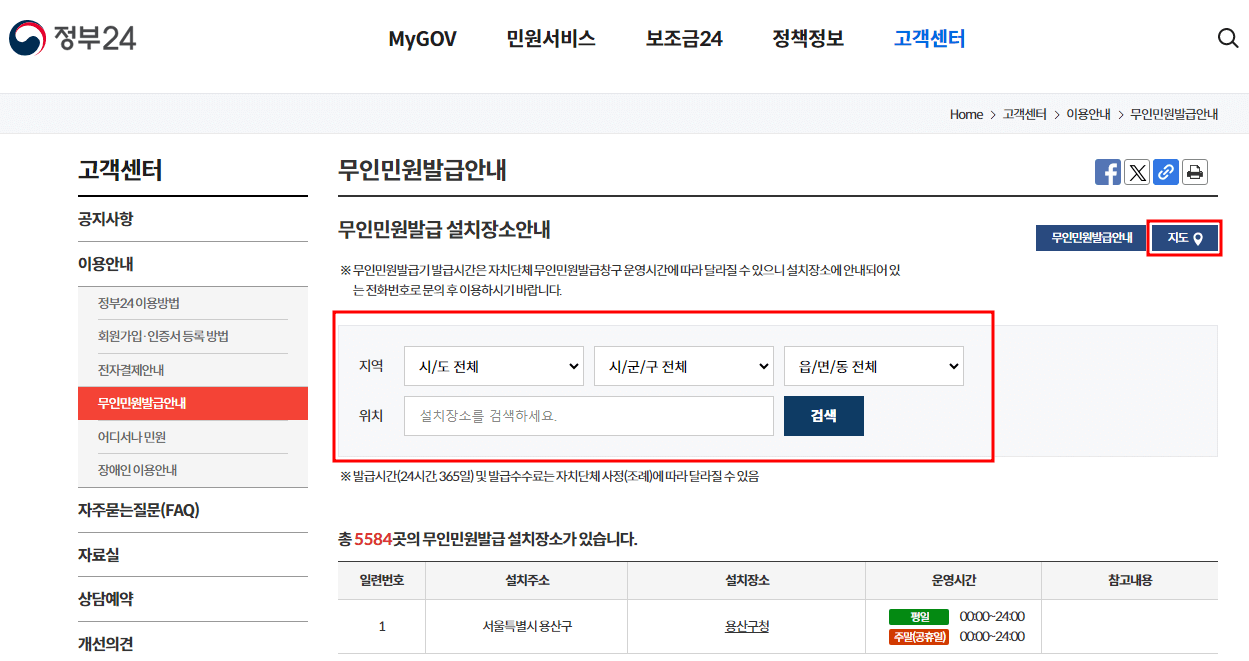Open the 시/군/구 전체 dropdown

[x=683, y=365]
